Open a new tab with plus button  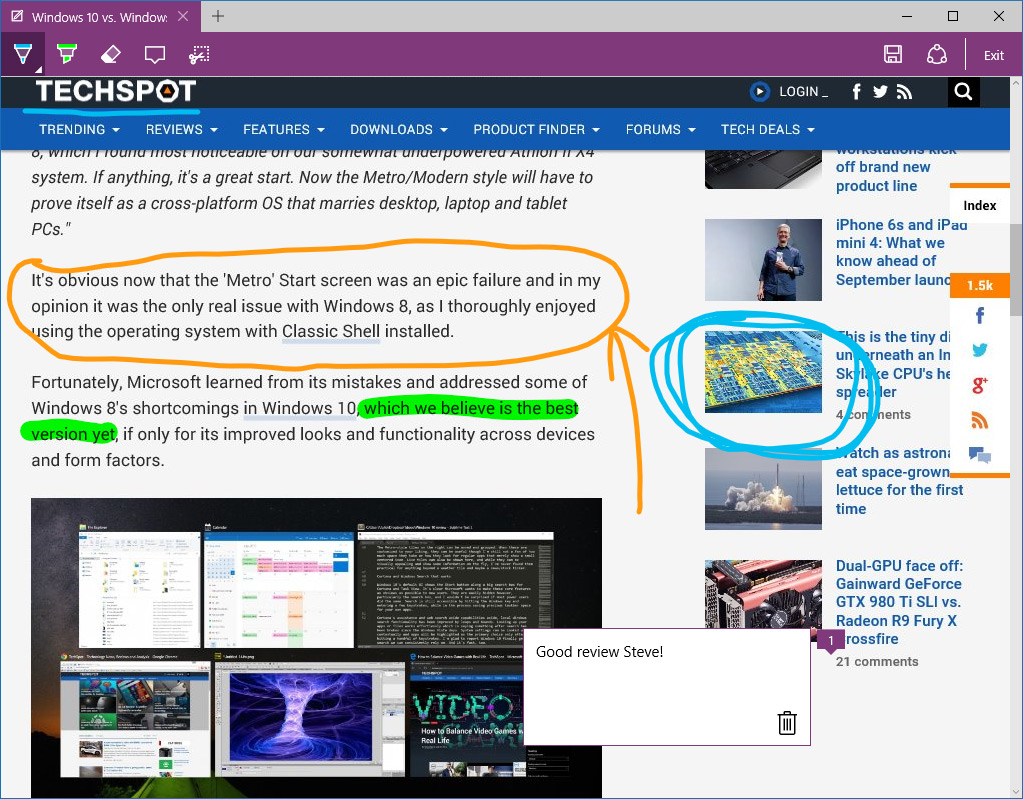[218, 16]
